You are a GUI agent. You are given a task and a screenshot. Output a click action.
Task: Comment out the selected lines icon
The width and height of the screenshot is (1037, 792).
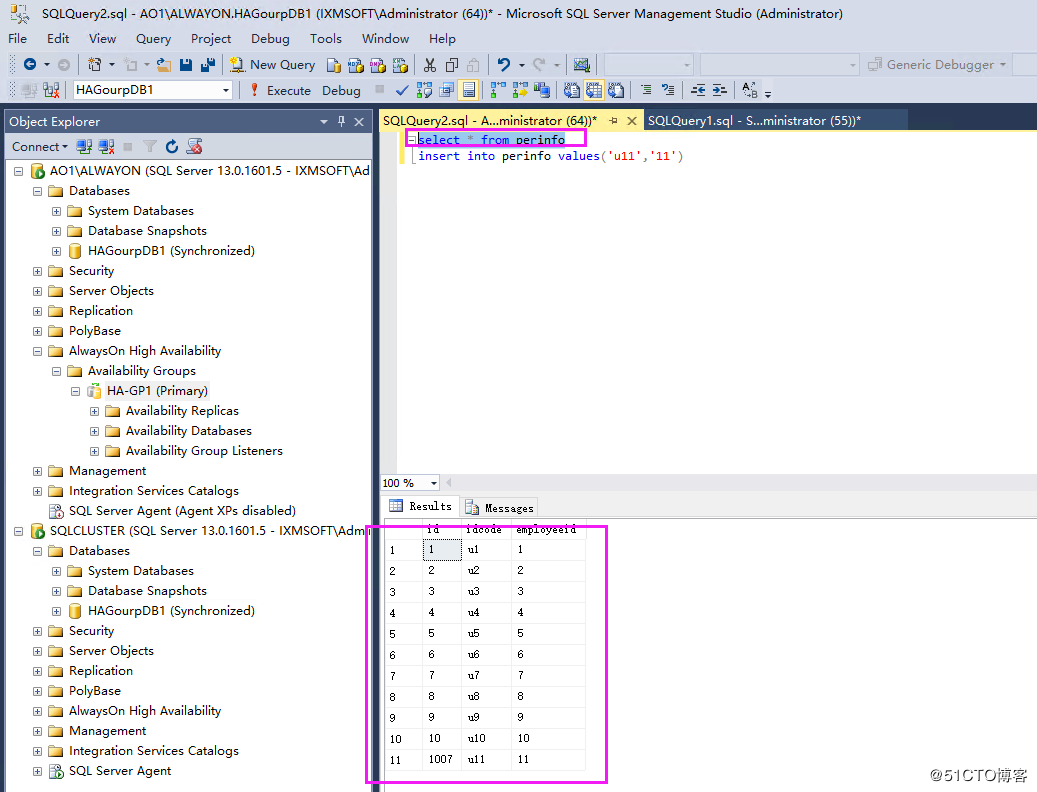pos(646,90)
